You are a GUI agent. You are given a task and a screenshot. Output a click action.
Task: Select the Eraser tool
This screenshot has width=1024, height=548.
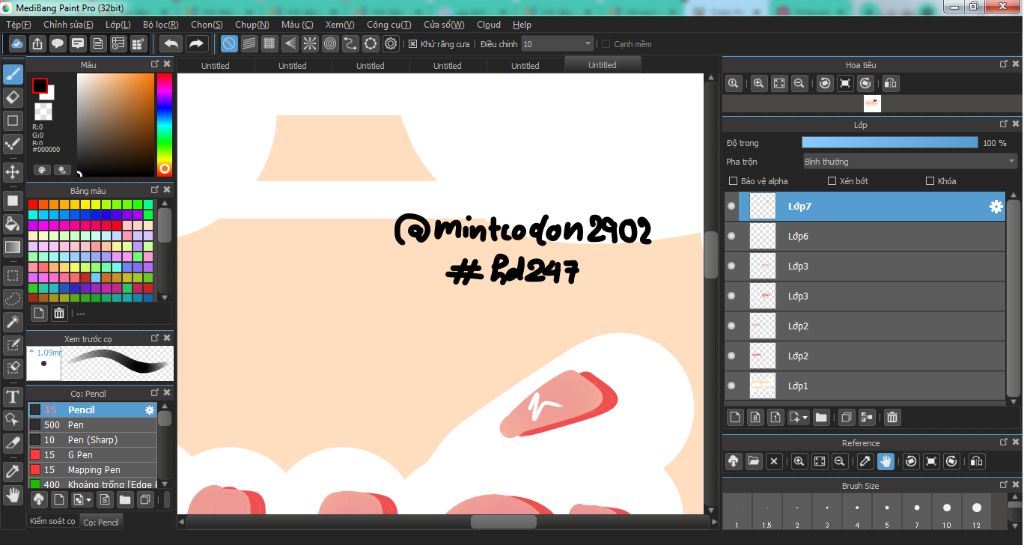[12, 97]
